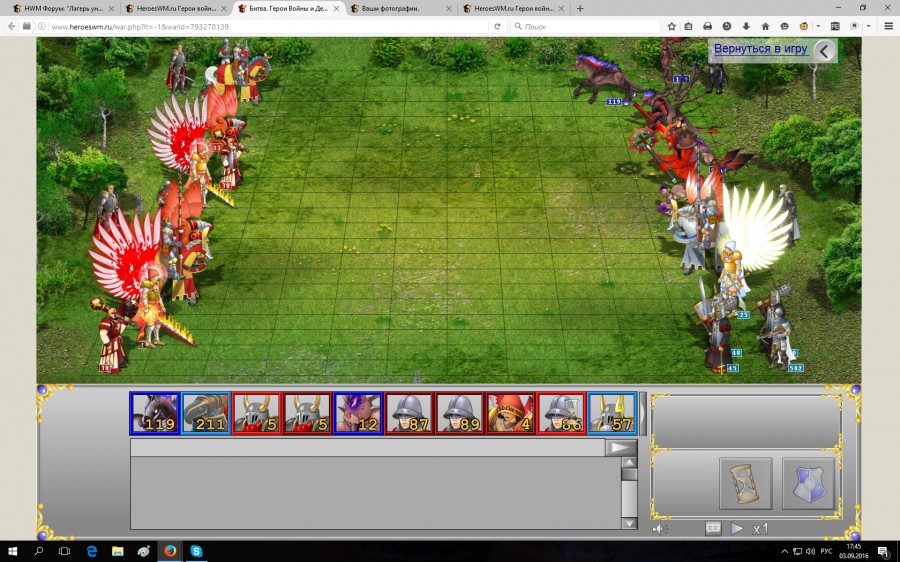Click the taskbar search magnifier
Image resolution: width=900 pixels, height=562 pixels.
[38, 551]
